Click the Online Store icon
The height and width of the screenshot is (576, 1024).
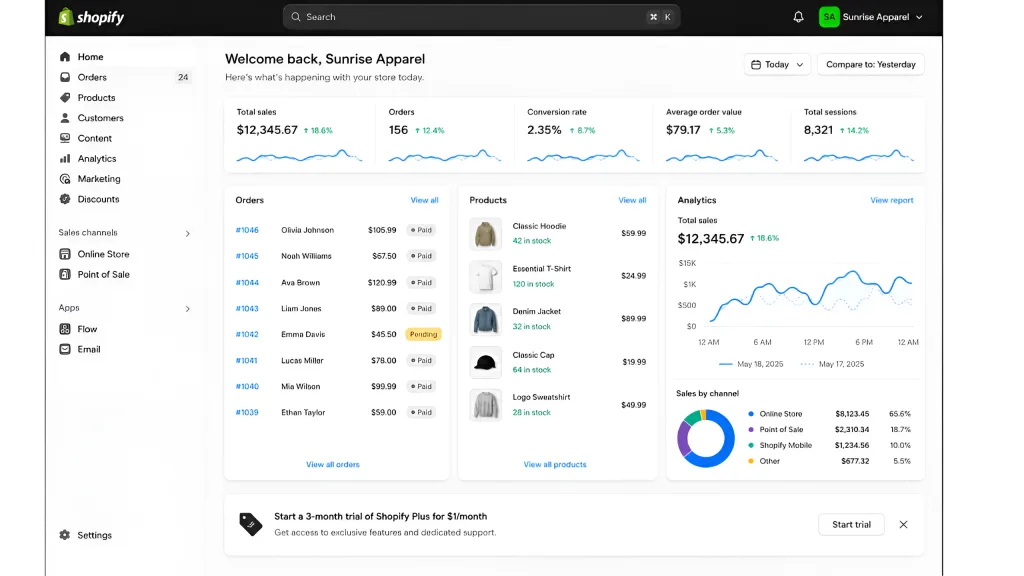pyautogui.click(x=65, y=254)
